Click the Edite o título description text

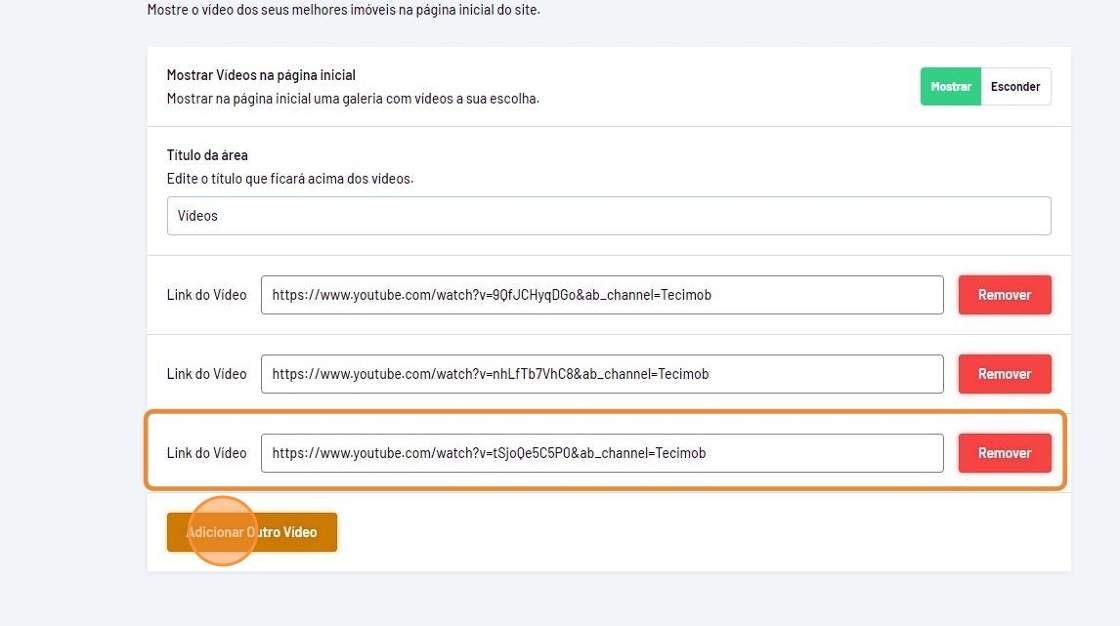pos(290,179)
